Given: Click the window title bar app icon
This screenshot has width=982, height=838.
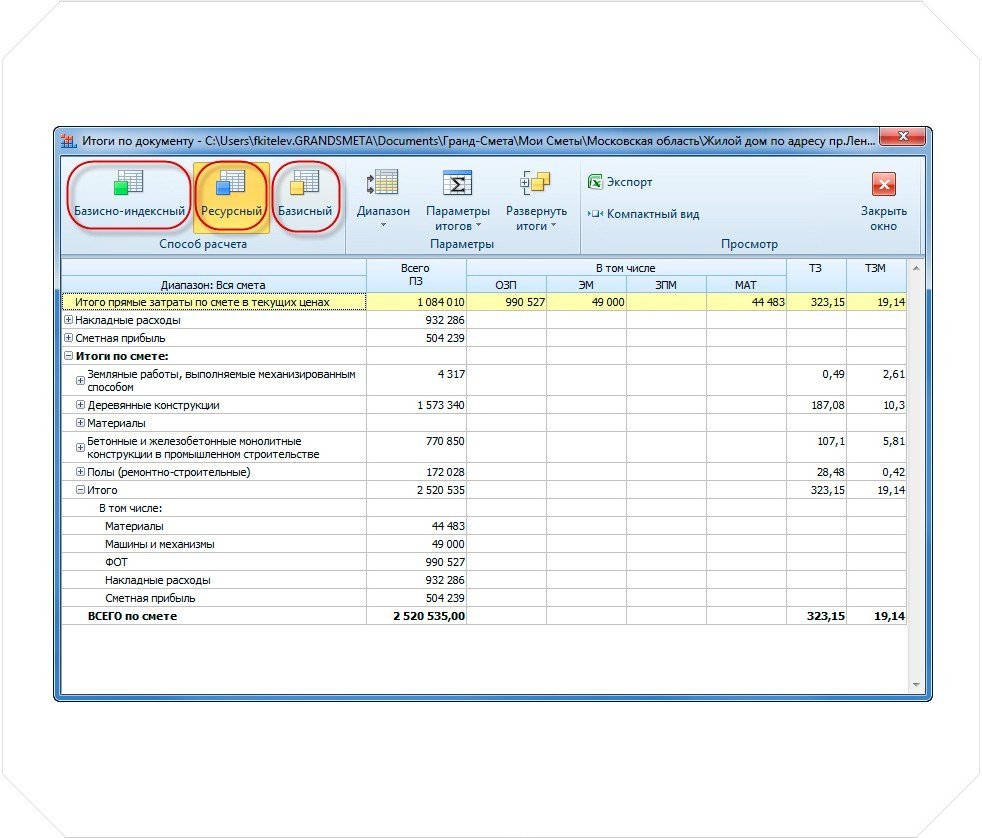Looking at the screenshot, I should click(x=68, y=142).
